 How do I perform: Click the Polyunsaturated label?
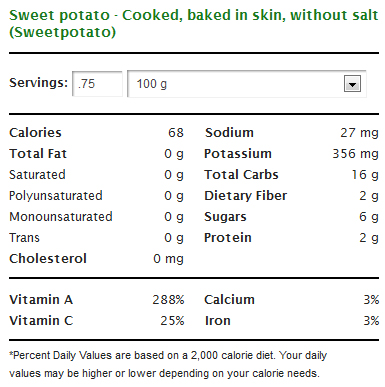point(56,196)
